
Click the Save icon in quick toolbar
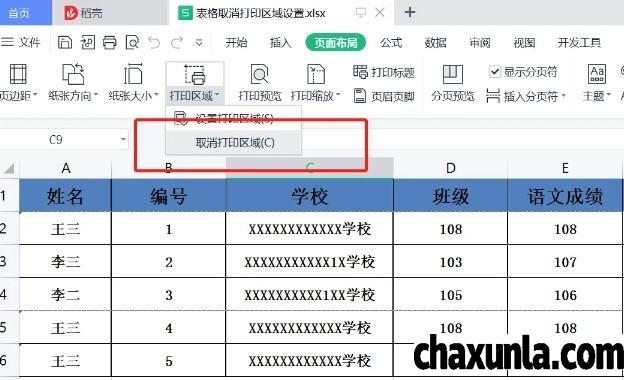tap(65, 42)
